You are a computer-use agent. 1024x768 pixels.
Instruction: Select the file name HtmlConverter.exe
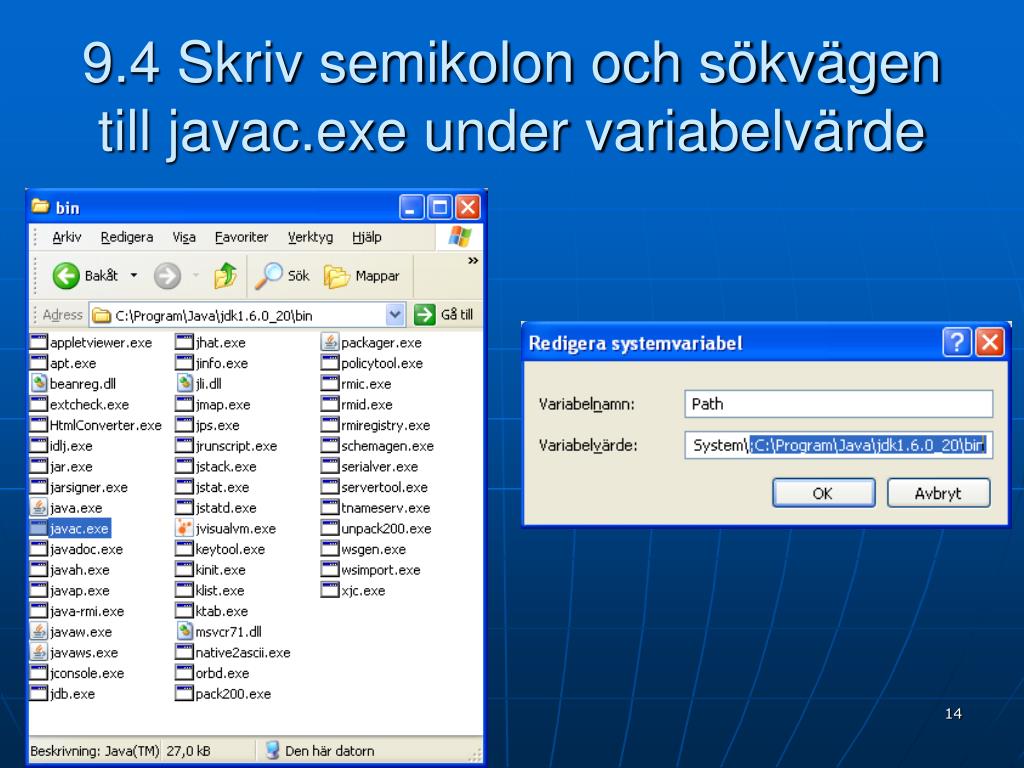tap(106, 425)
